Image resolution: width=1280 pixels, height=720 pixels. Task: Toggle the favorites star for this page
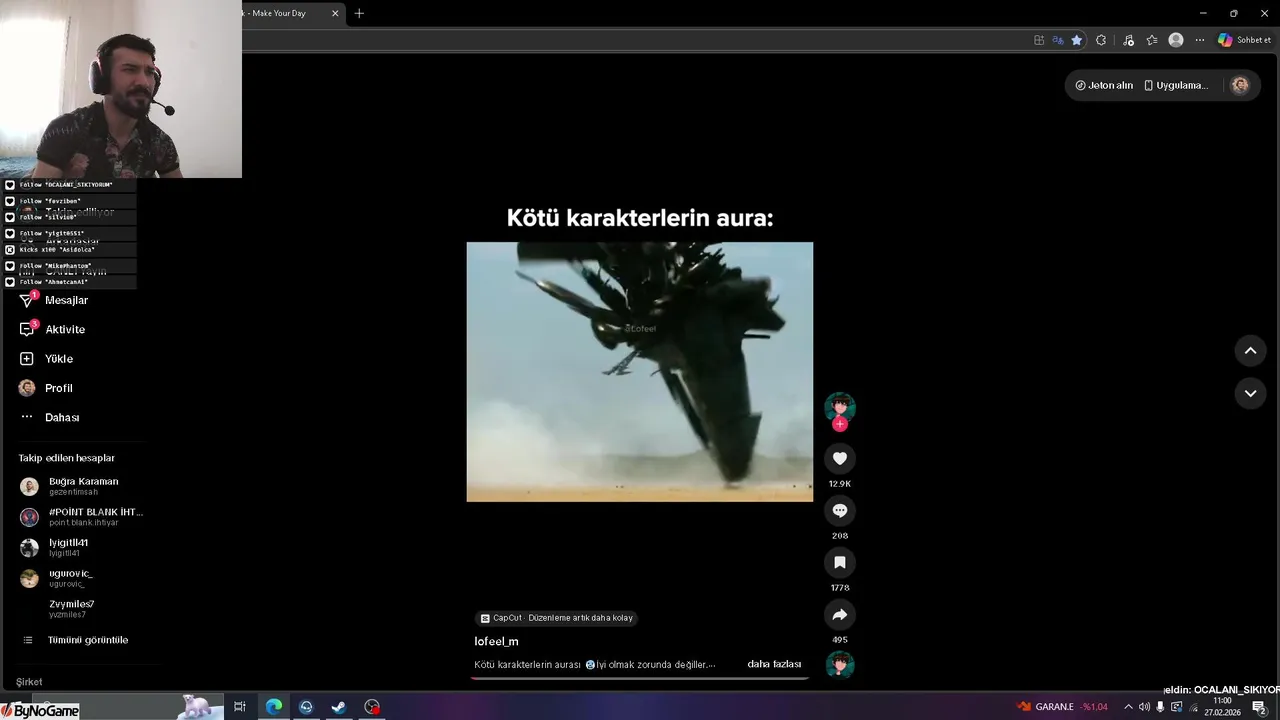coord(1077,40)
